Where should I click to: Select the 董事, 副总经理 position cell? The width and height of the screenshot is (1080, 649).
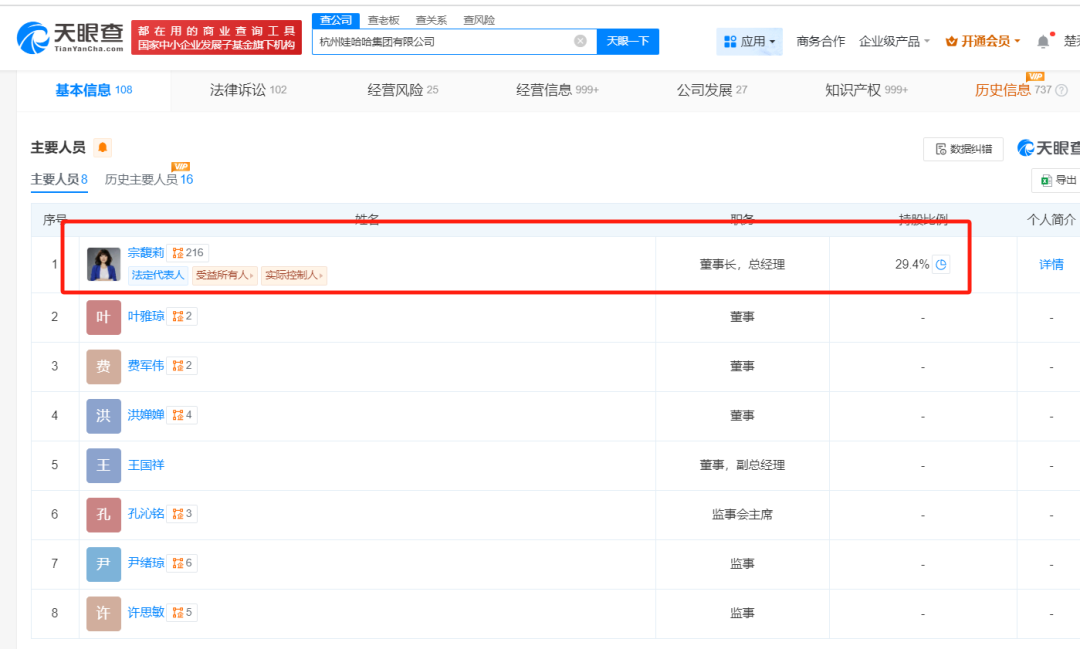coord(742,465)
